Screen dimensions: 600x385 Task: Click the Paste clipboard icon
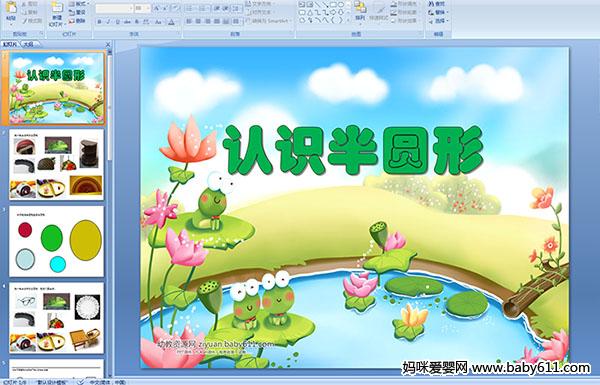point(11,8)
